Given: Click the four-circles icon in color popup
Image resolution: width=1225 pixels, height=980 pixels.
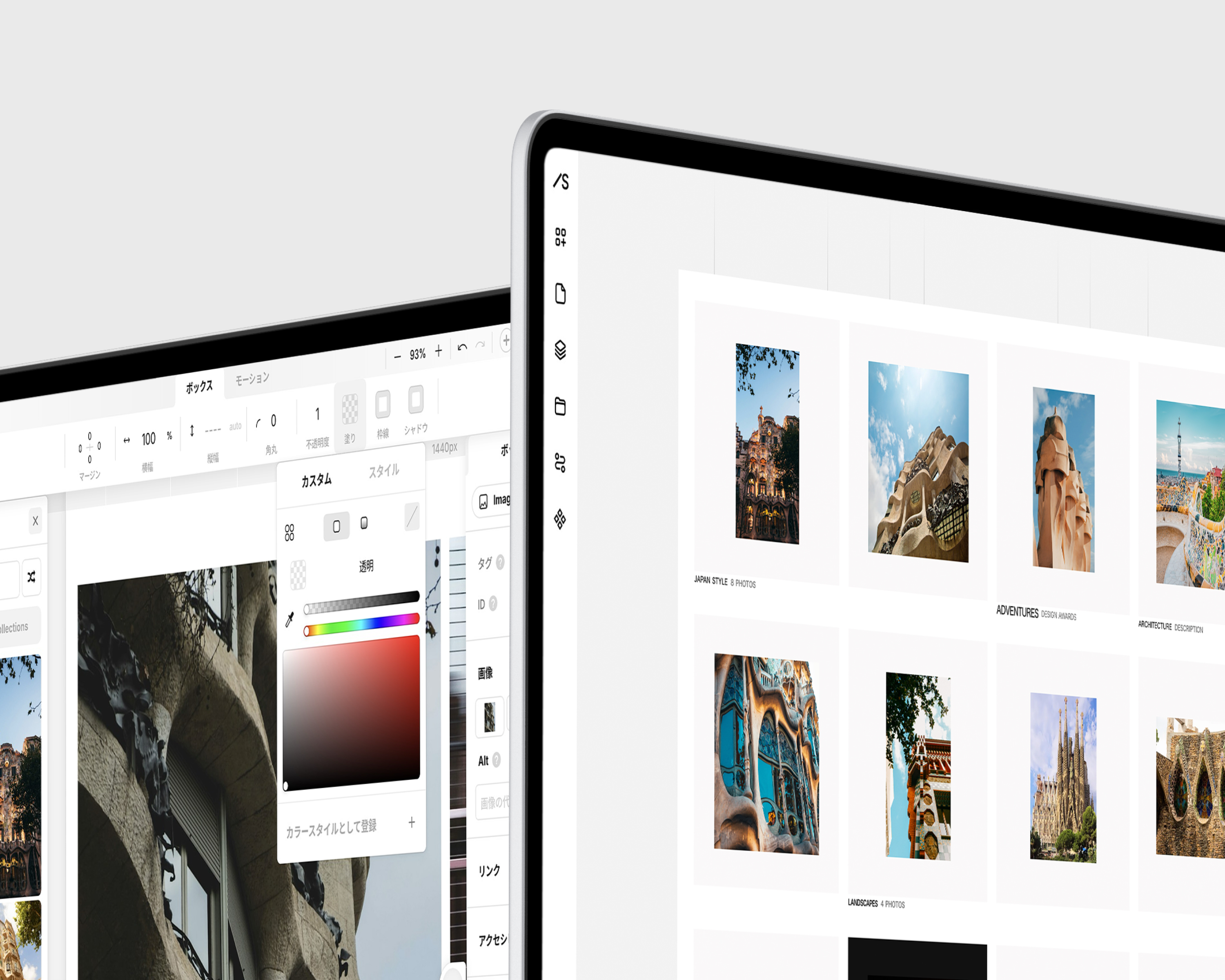Looking at the screenshot, I should click(x=289, y=532).
